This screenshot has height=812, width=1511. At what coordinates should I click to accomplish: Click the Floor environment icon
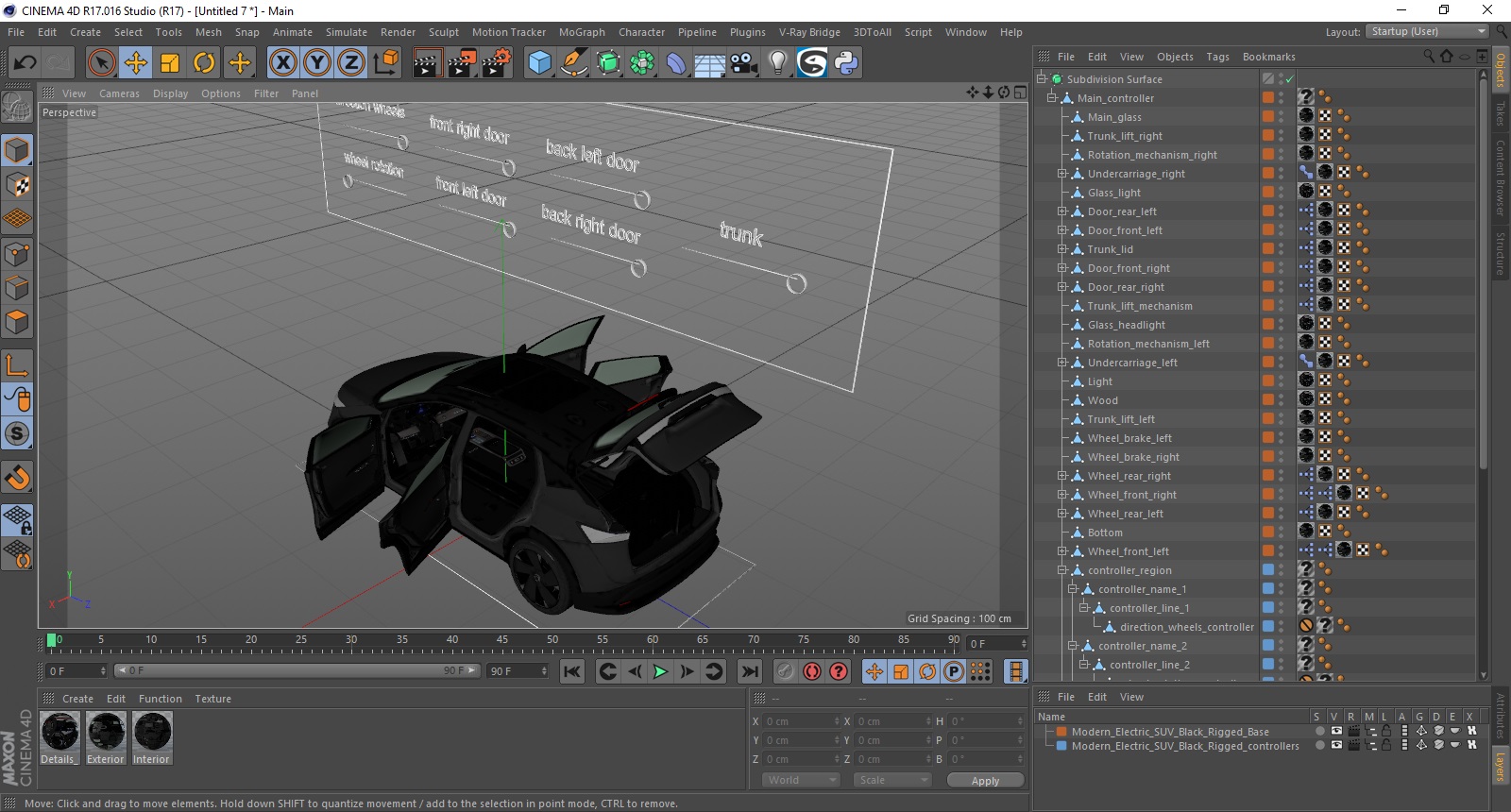coord(709,63)
